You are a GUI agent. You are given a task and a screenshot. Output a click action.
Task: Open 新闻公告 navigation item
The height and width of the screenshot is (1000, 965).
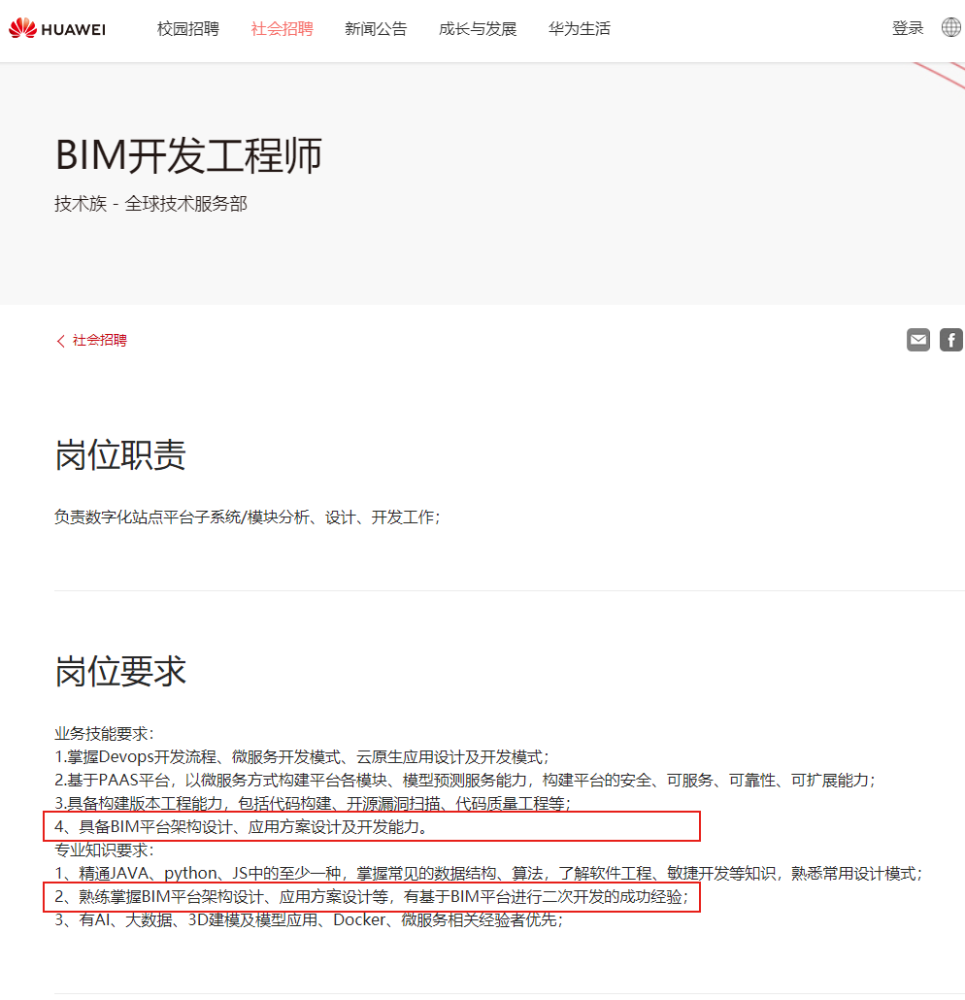(x=376, y=29)
